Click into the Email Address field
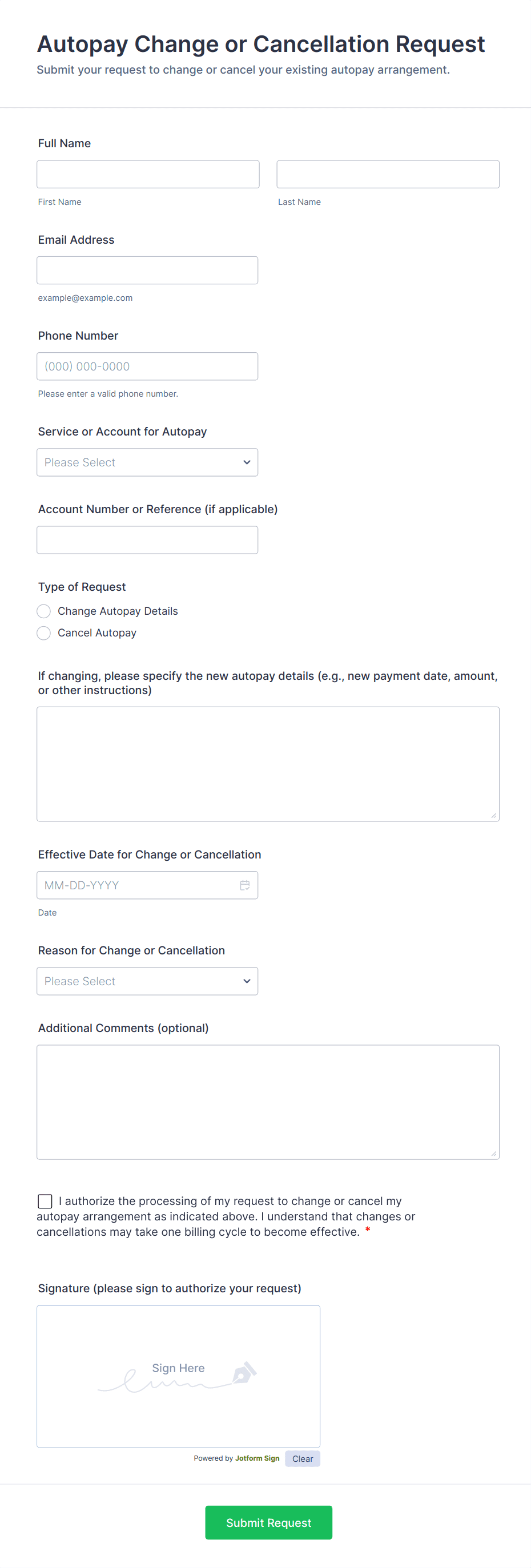Image resolution: width=531 pixels, height=1568 pixels. (x=147, y=270)
